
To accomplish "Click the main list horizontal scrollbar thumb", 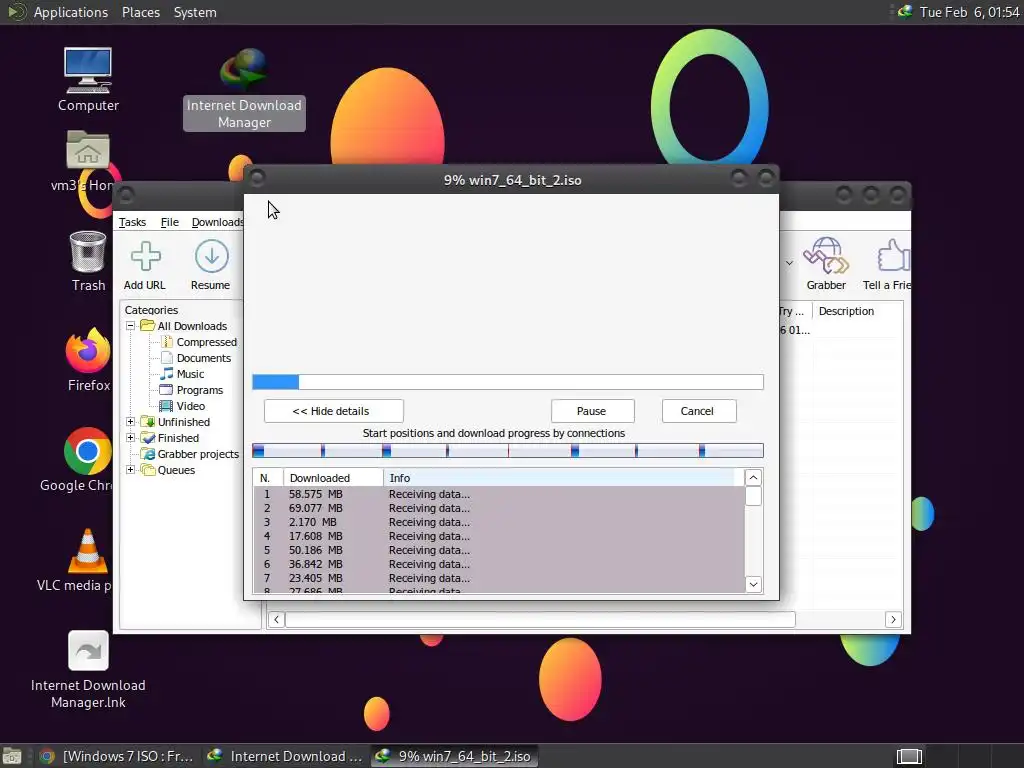I will pos(540,619).
